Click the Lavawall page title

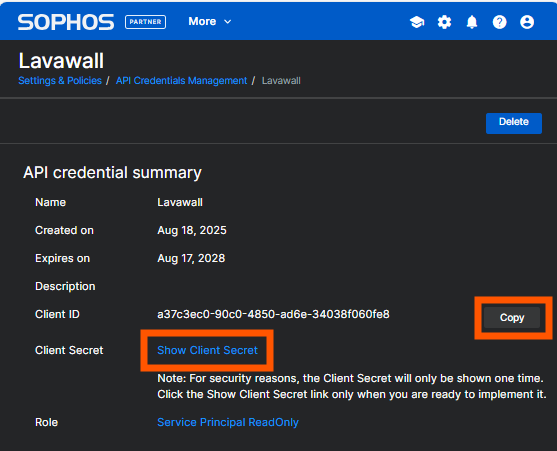tap(61, 61)
